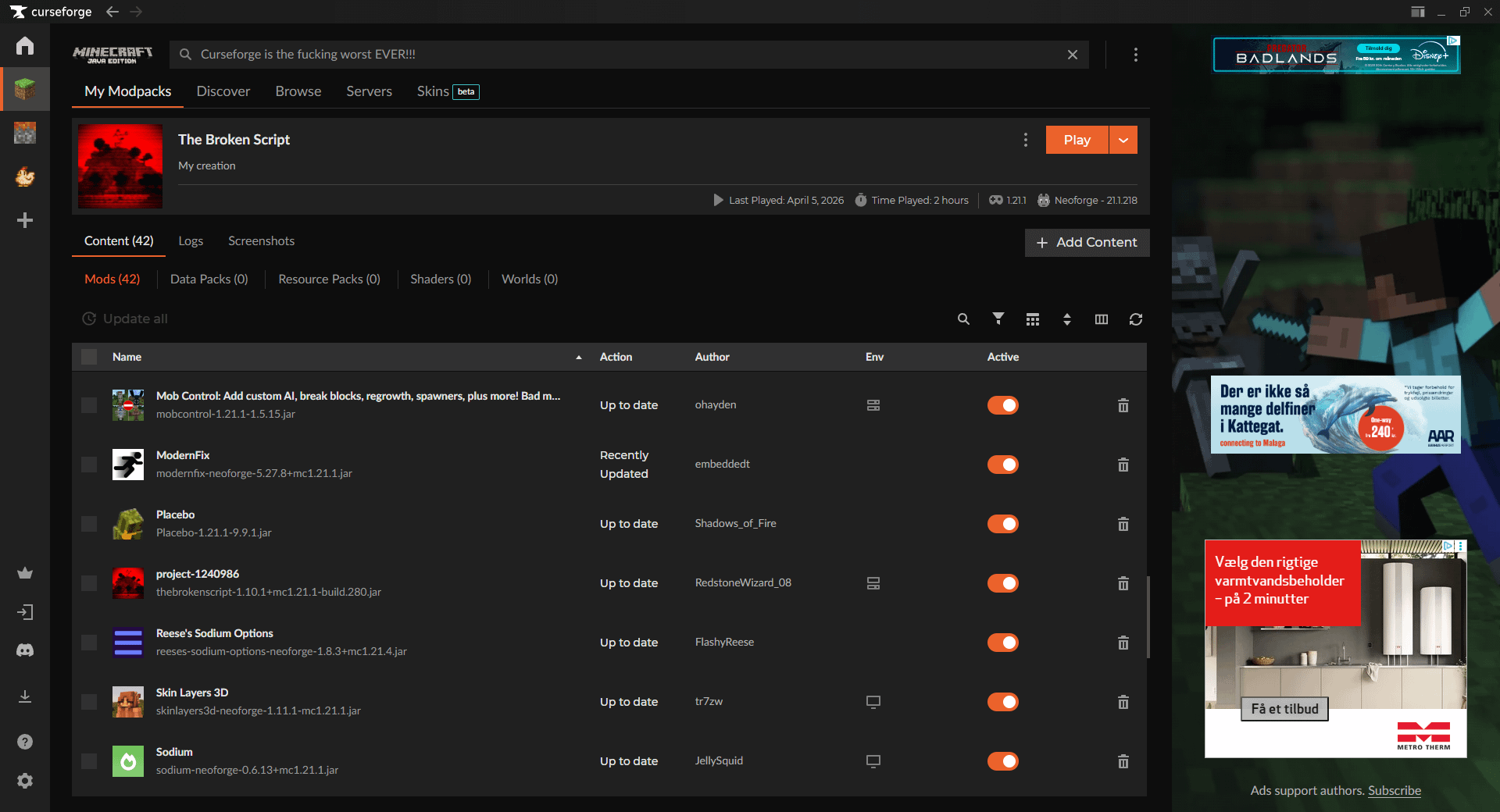This screenshot has width=1500, height=812.
Task: Click the Add Content button
Action: 1087,243
